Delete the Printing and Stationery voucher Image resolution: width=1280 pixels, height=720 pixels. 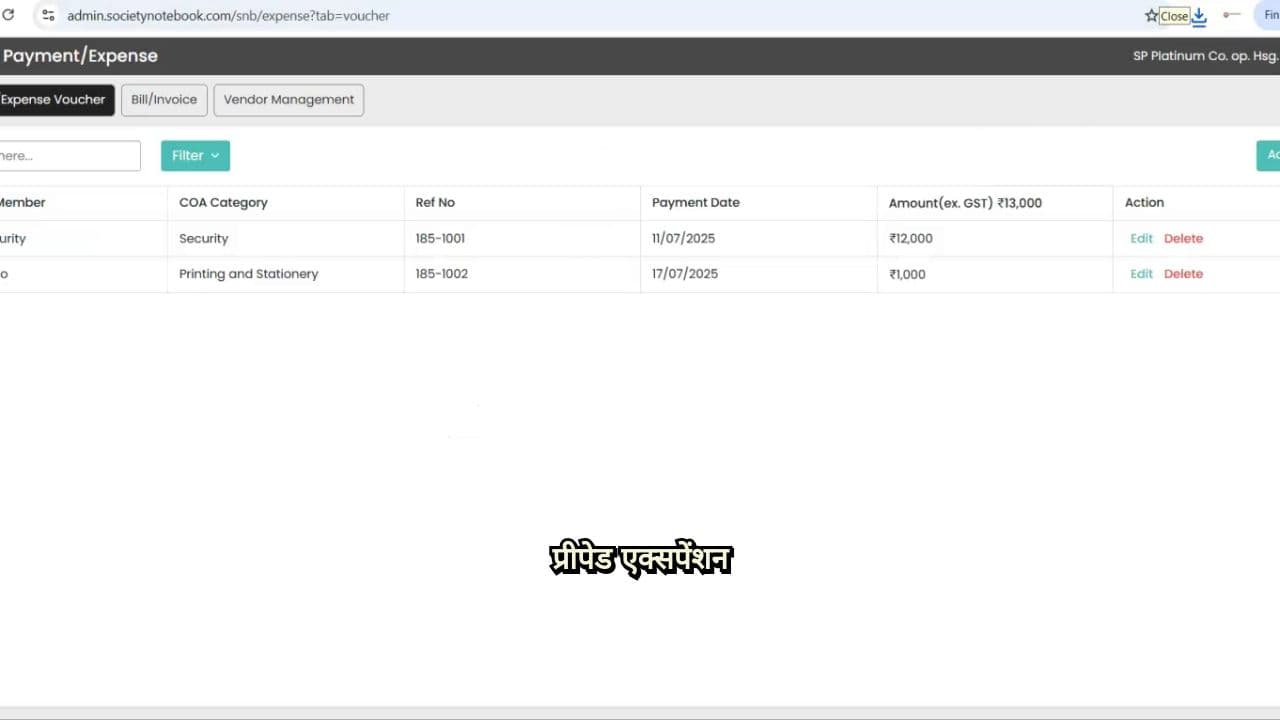coord(1183,274)
